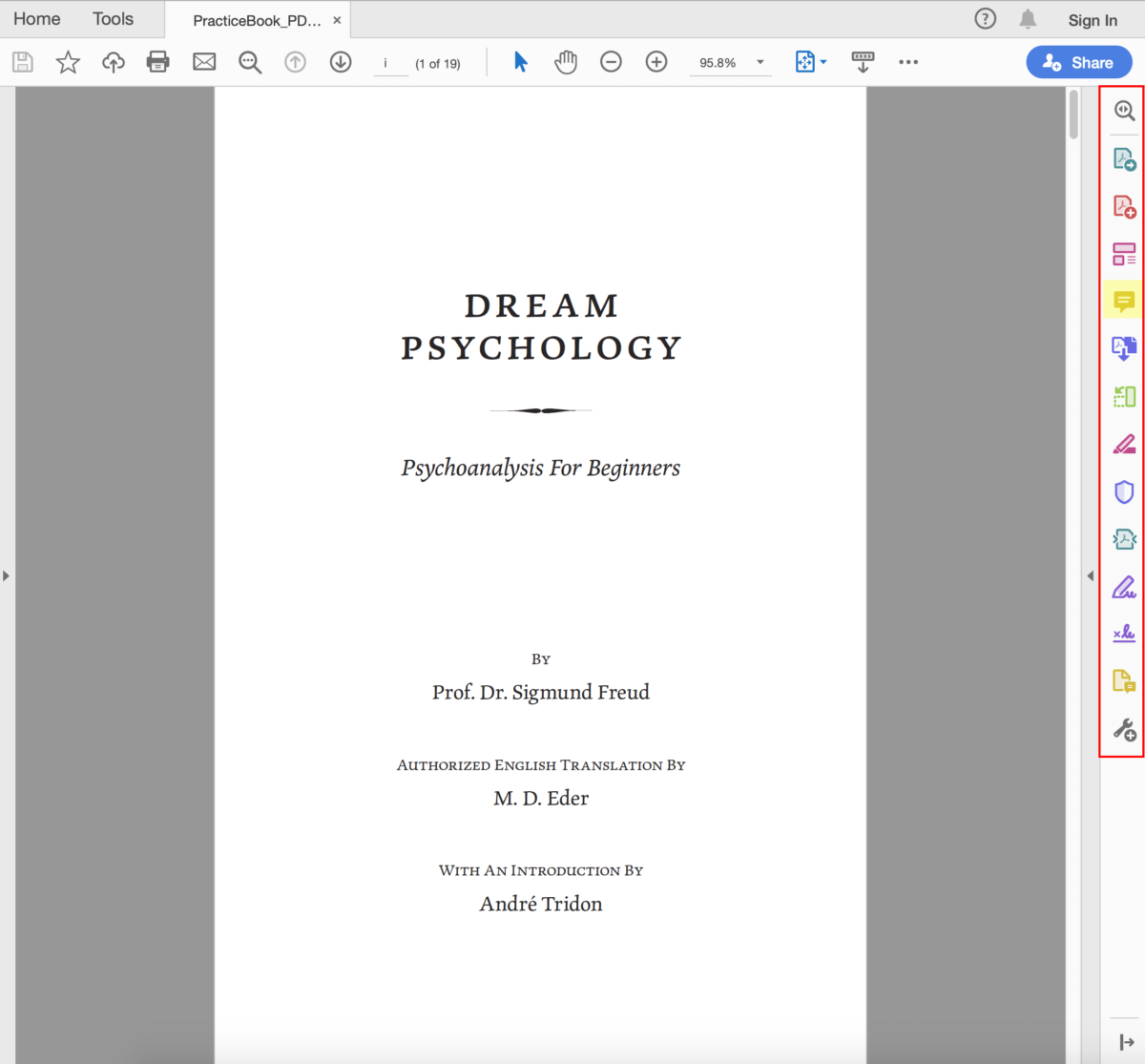Viewport: 1145px width, 1064px height.
Task: Open the Create PDF tool
Action: pyautogui.click(x=1124, y=206)
